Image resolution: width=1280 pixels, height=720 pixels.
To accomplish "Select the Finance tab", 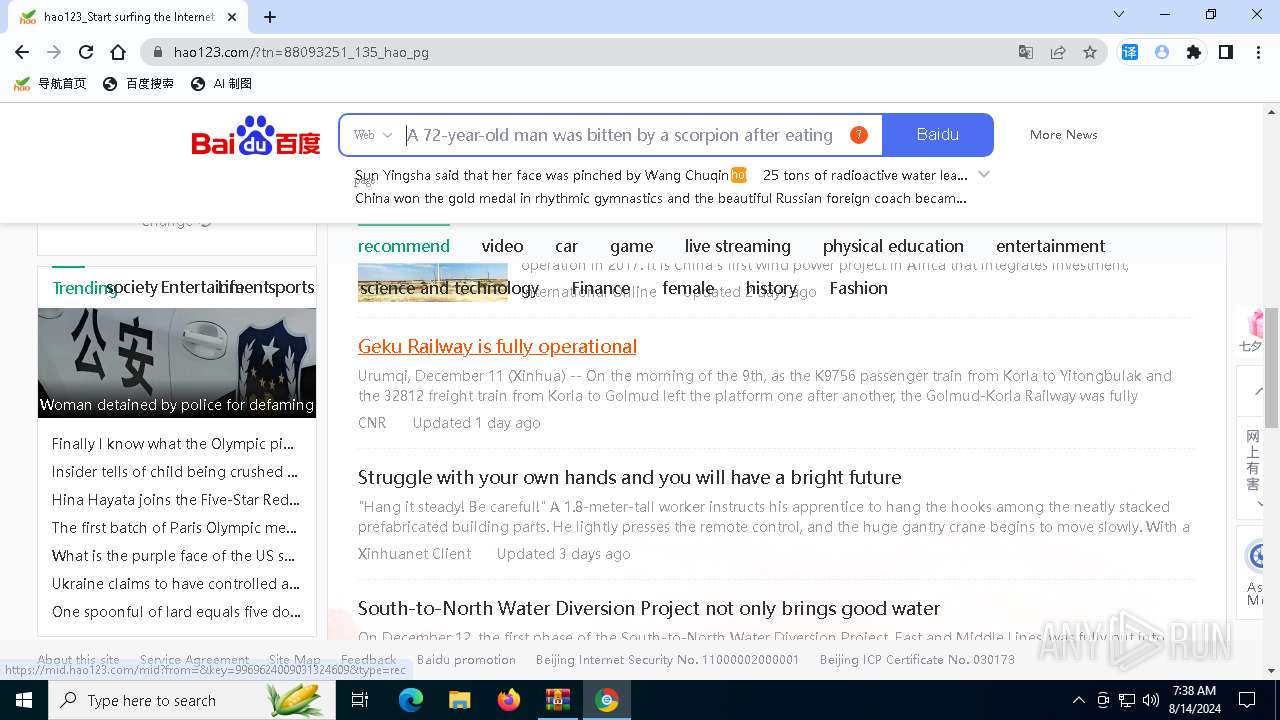I will [601, 288].
